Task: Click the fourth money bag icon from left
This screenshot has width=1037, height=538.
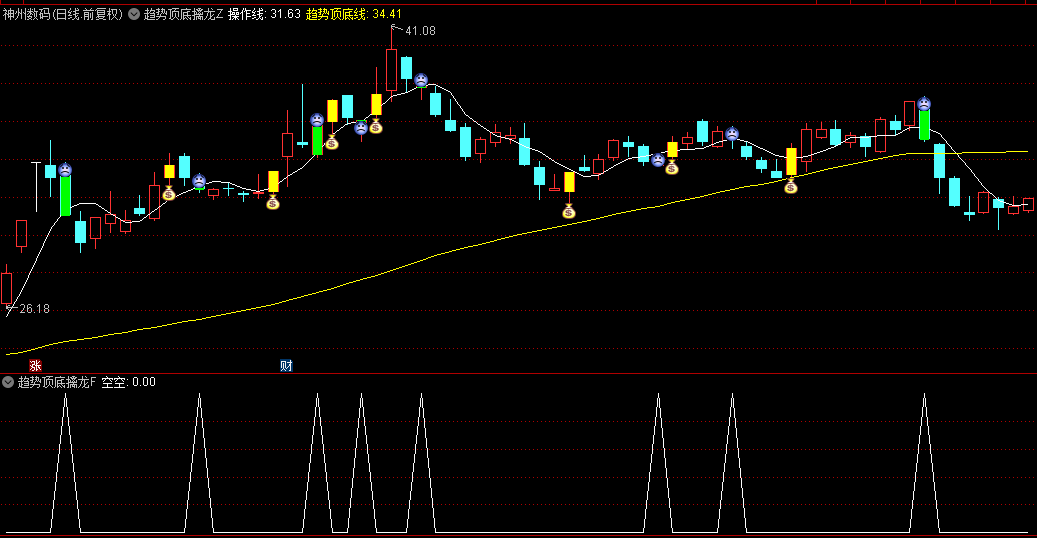Action: [x=376, y=126]
